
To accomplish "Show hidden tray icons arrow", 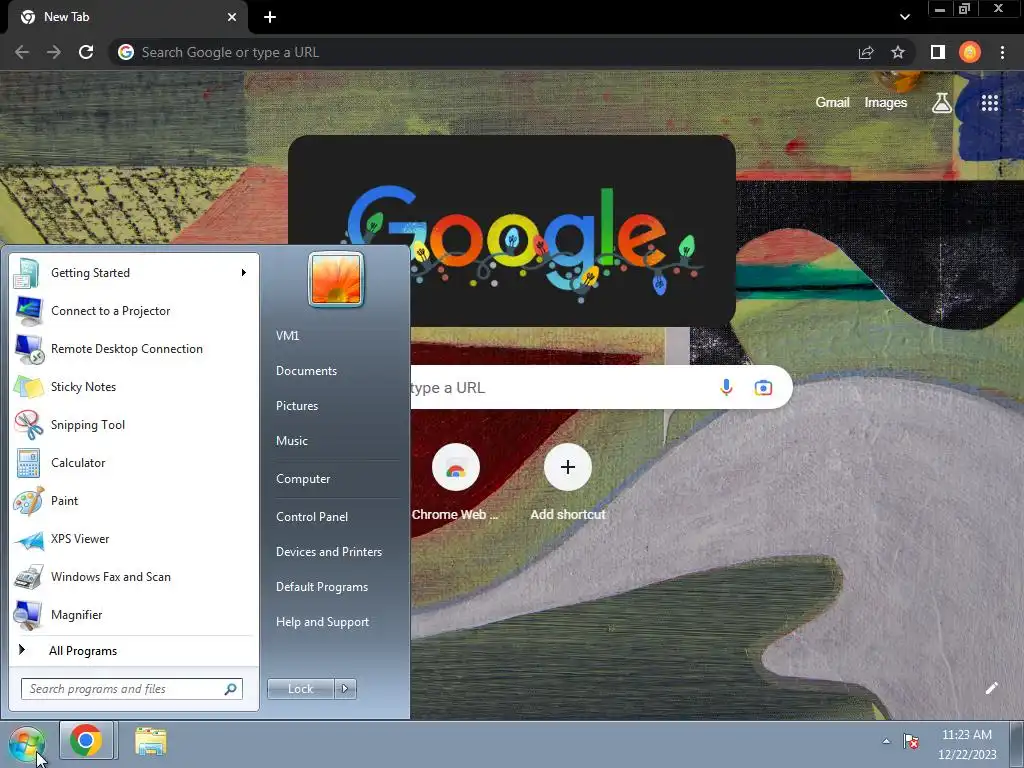I will point(886,741).
